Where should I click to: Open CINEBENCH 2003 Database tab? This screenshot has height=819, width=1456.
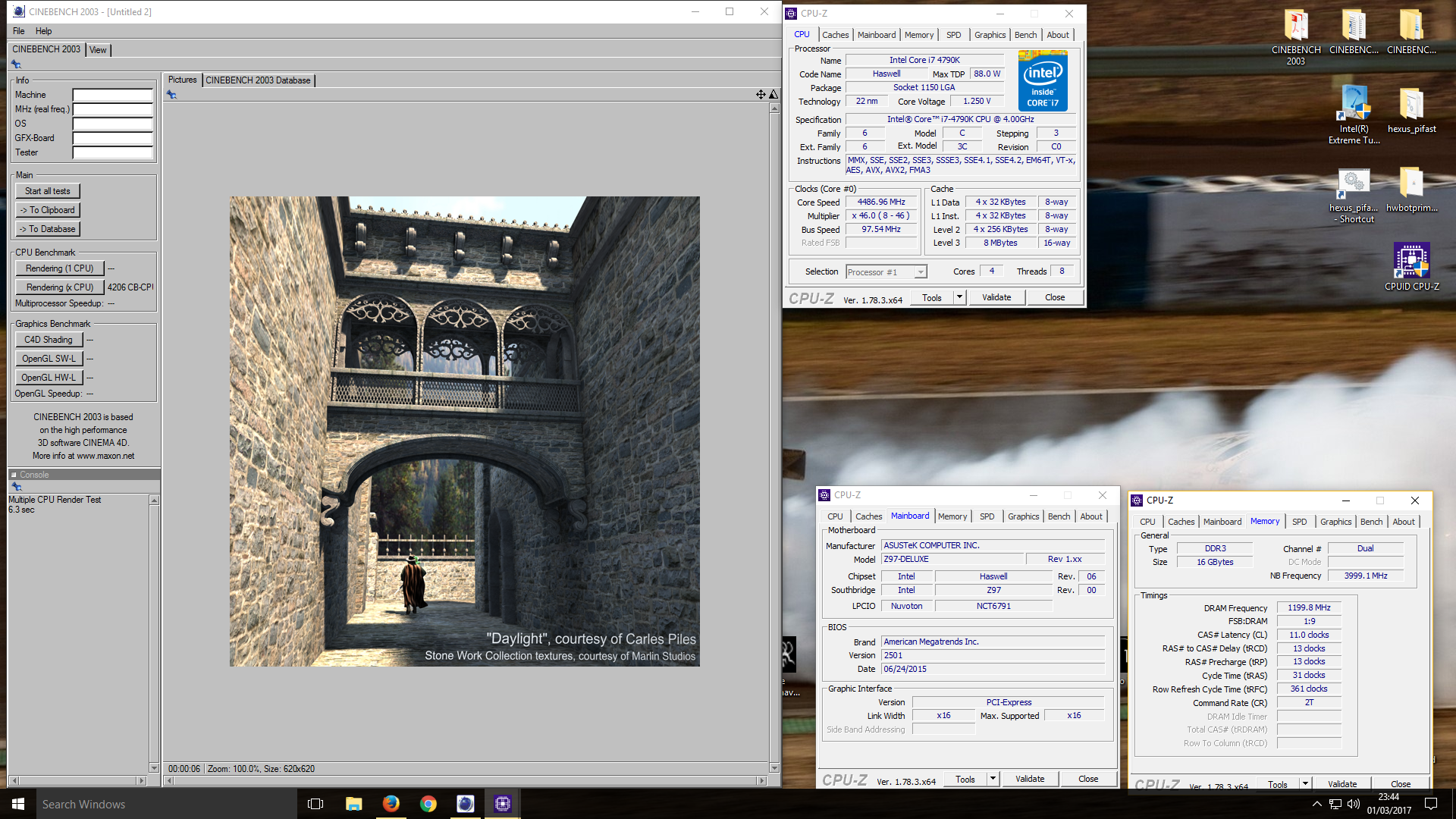pos(258,80)
